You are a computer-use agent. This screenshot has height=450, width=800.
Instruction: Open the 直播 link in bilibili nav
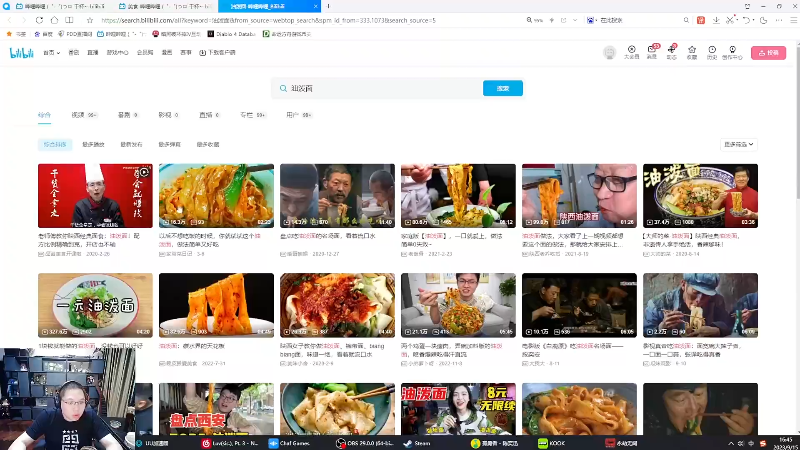pyautogui.click(x=92, y=53)
